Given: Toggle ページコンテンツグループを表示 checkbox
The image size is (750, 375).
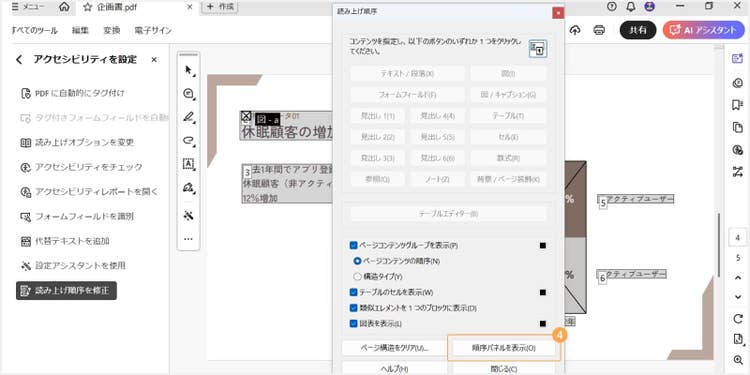Looking at the screenshot, I should point(354,245).
